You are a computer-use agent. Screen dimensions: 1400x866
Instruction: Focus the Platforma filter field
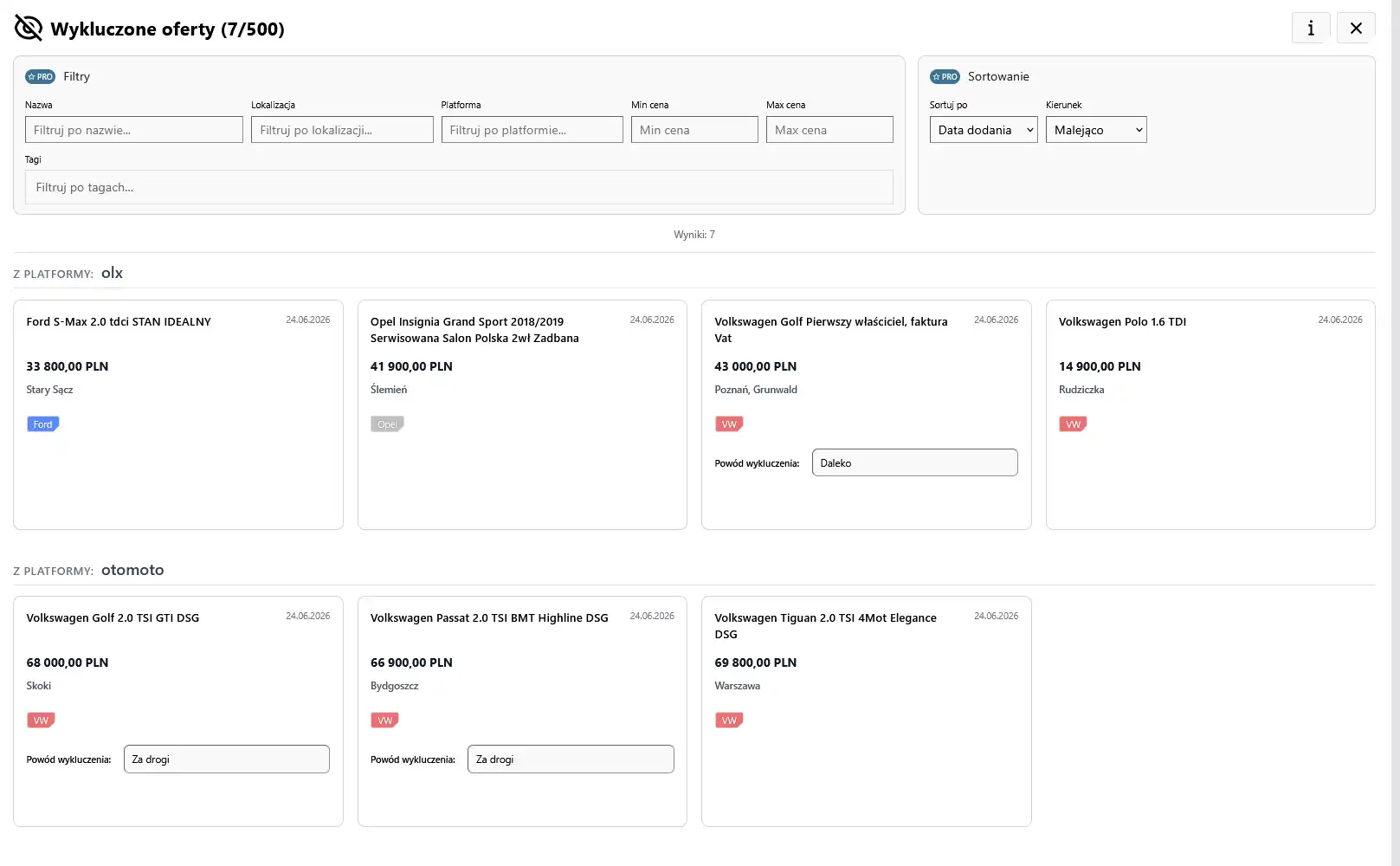point(532,130)
